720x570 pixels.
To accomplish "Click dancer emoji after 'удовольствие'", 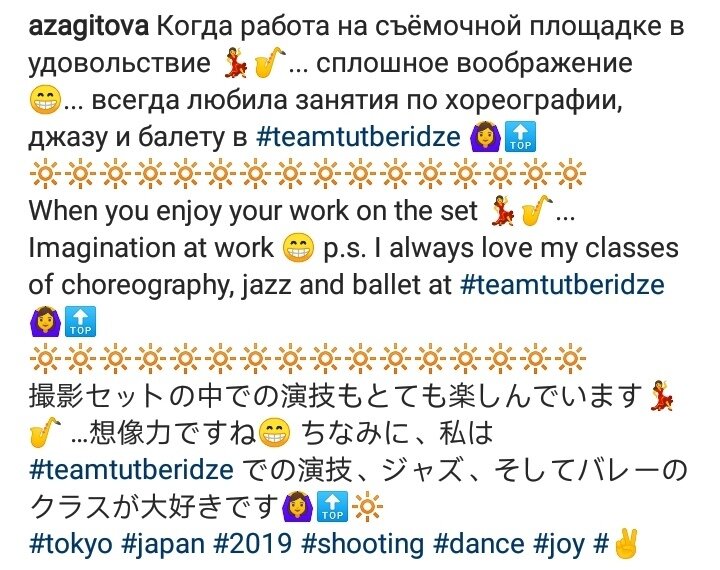I will point(236,63).
